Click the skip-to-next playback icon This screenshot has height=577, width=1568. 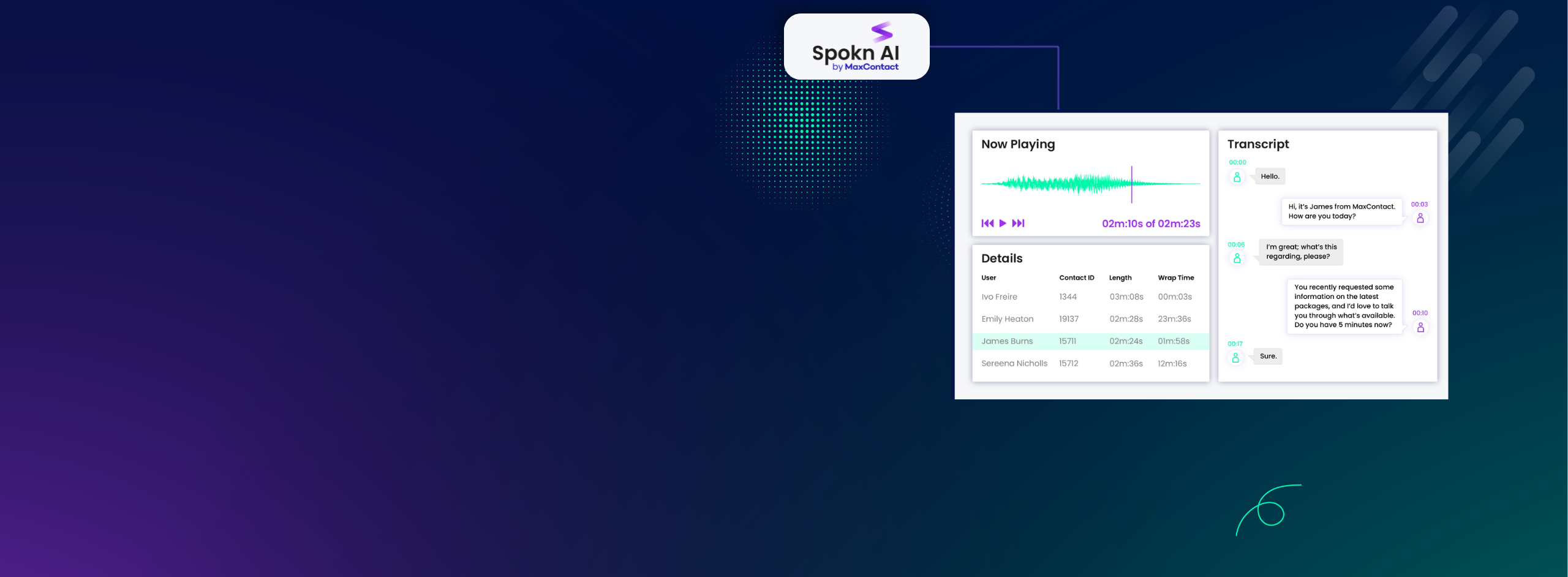coord(1018,223)
